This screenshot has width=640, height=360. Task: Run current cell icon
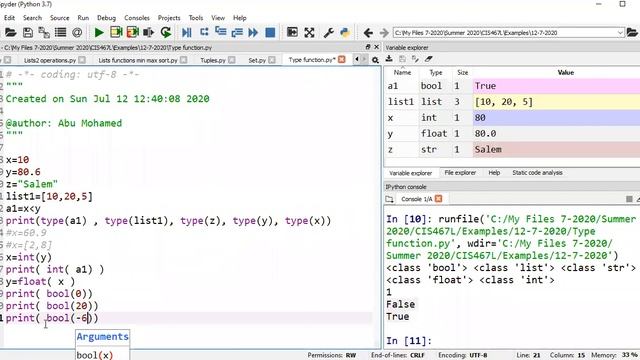(x=116, y=33)
